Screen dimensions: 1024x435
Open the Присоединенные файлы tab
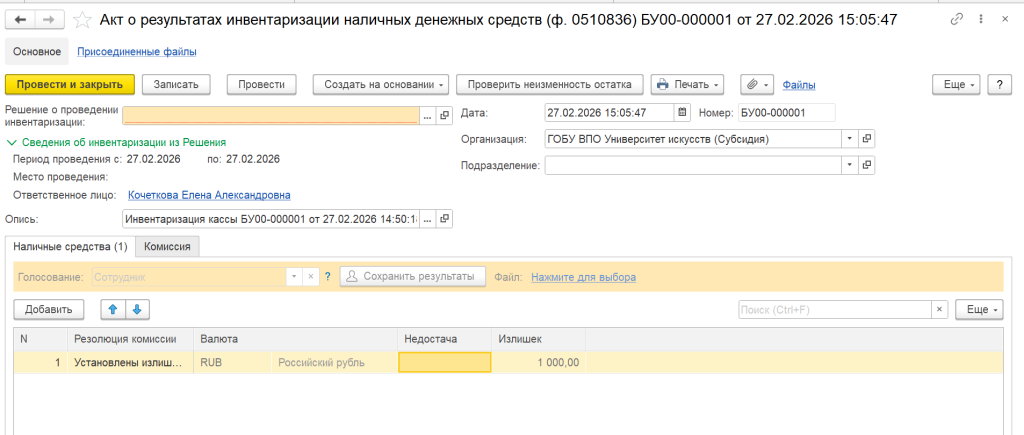136,52
